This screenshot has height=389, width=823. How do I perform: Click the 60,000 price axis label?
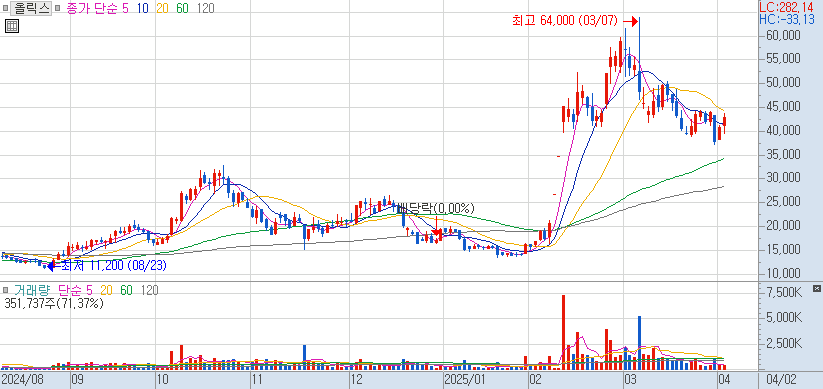click(x=783, y=35)
